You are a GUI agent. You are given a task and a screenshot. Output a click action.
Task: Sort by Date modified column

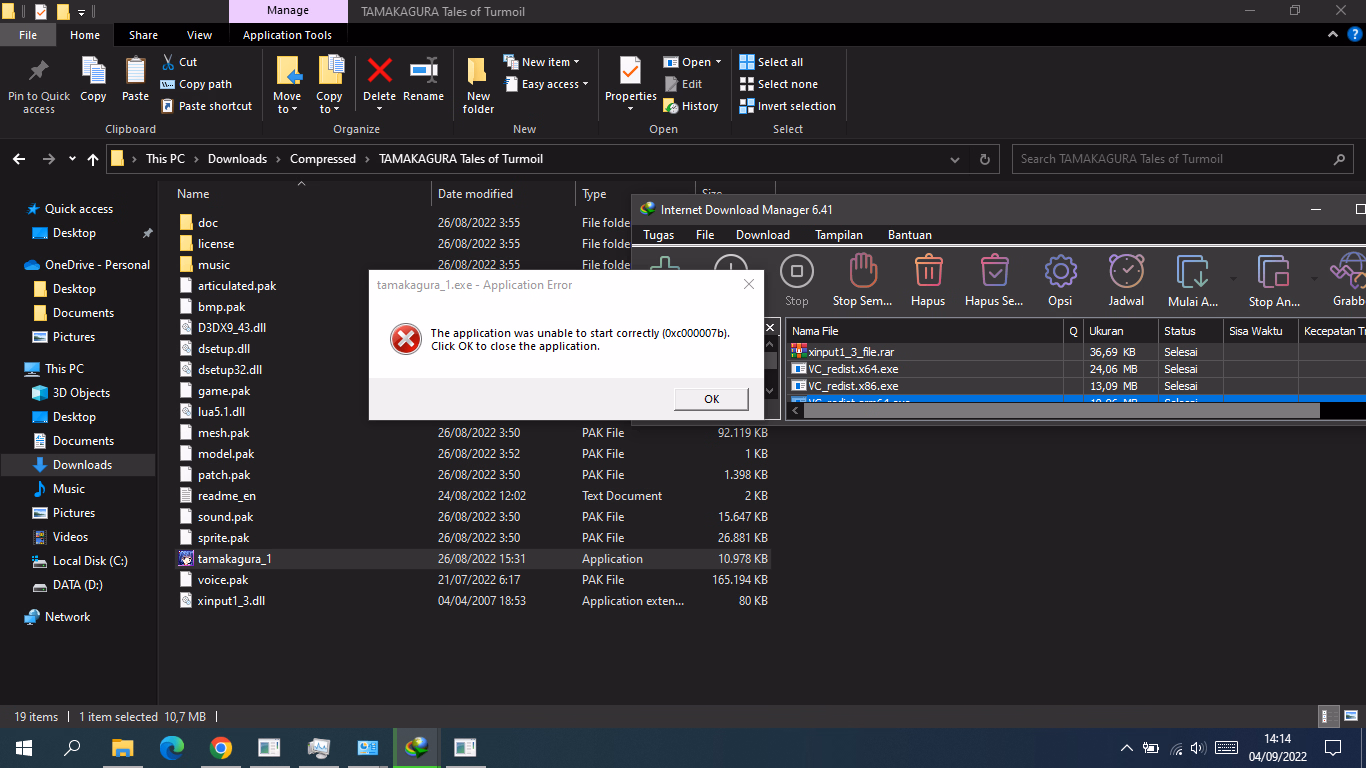coord(475,194)
